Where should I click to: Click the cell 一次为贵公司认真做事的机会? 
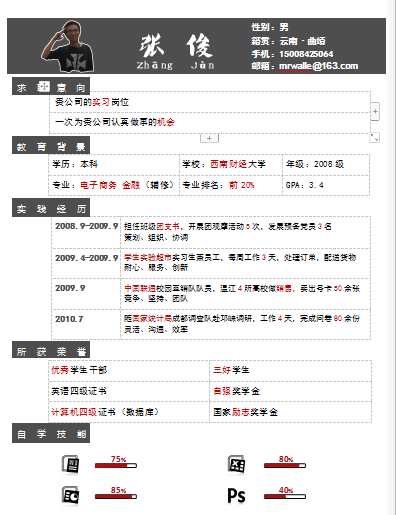point(210,123)
